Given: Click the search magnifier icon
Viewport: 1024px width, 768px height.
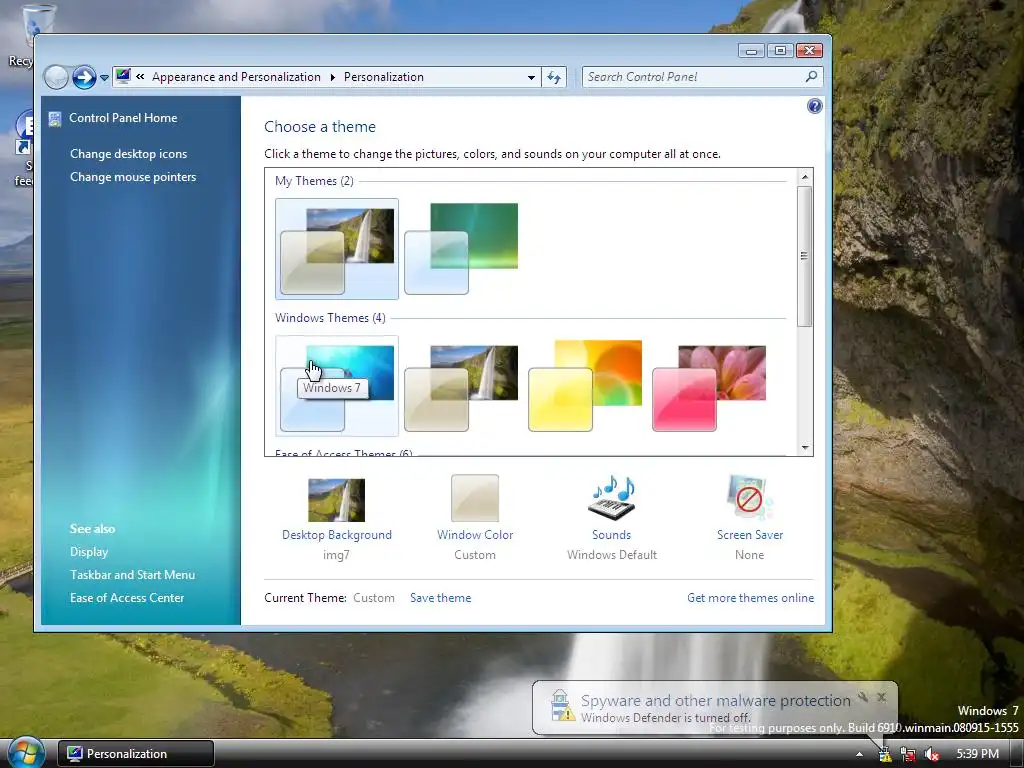Looking at the screenshot, I should [x=811, y=76].
